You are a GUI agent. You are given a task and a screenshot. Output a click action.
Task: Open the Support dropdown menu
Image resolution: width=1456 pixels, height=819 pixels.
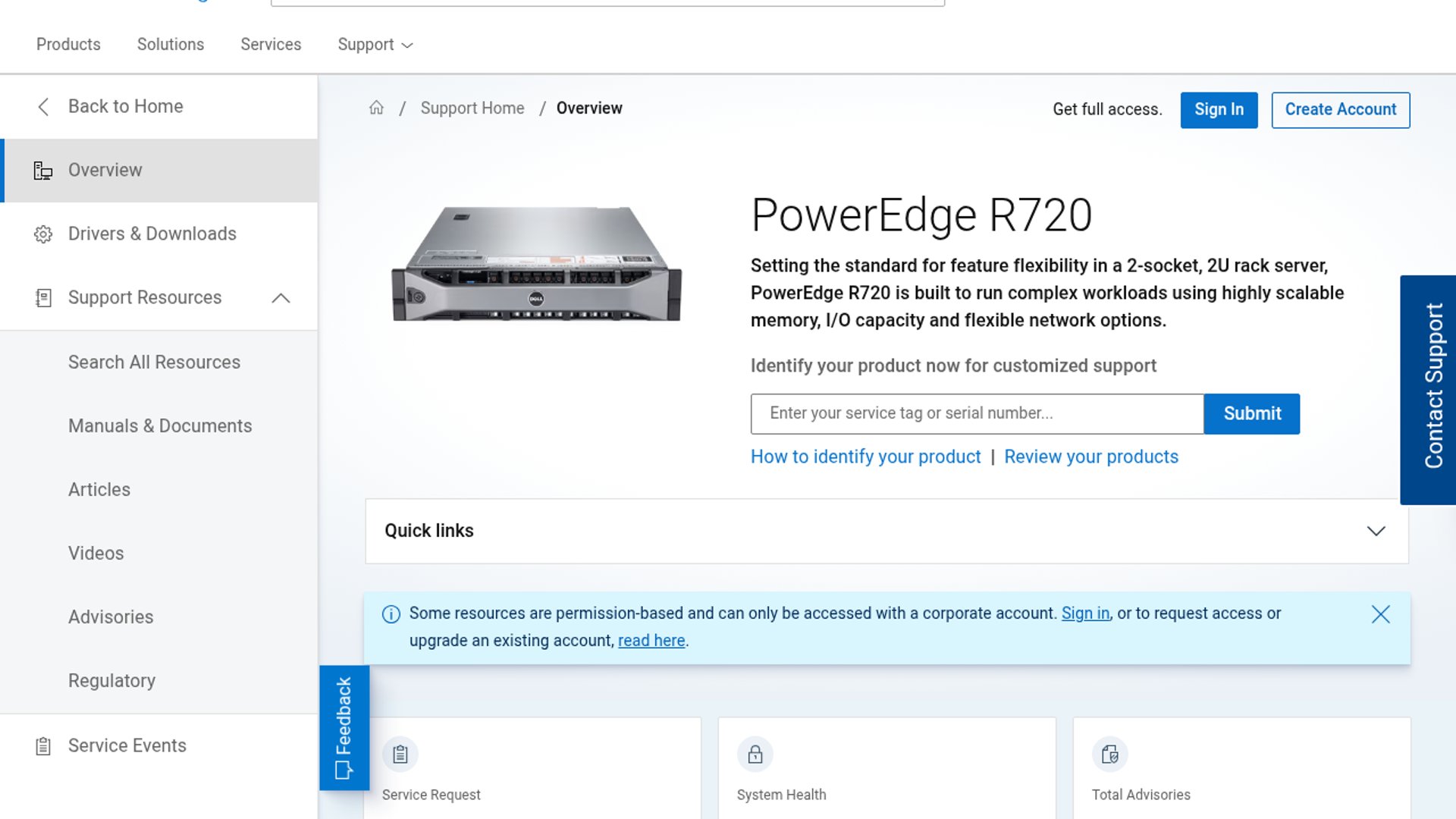[375, 45]
